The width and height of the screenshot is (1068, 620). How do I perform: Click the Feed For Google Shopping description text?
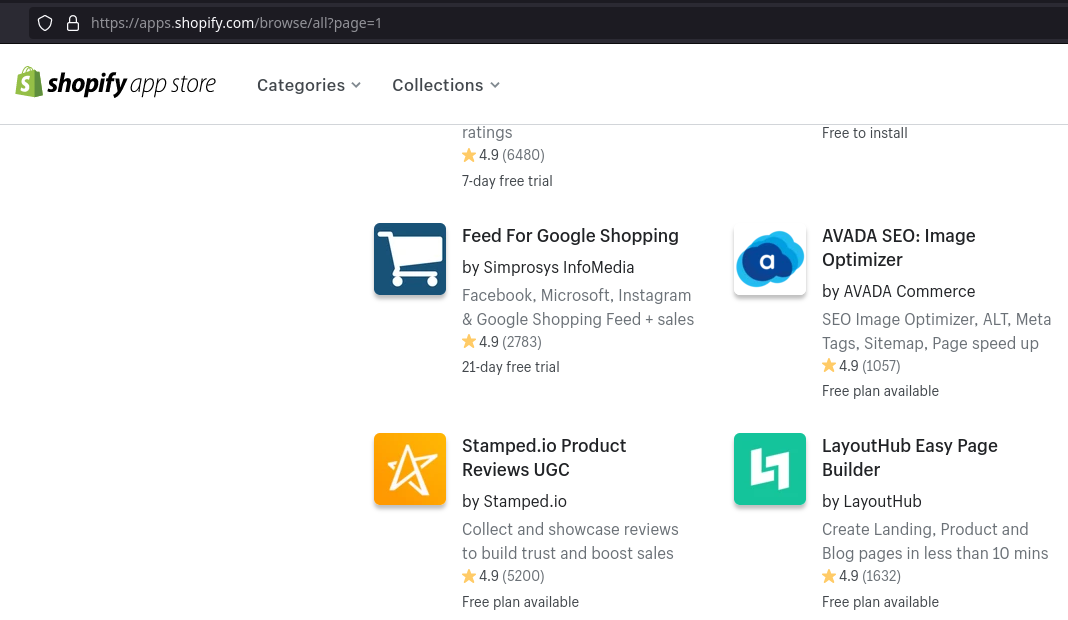coord(578,307)
